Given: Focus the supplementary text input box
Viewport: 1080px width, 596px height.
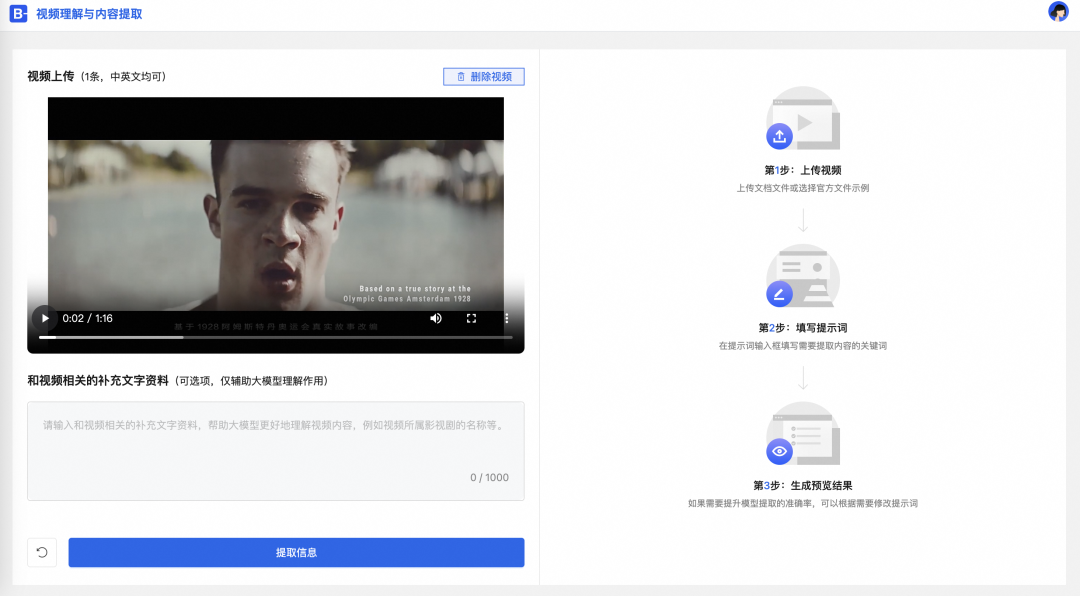Looking at the screenshot, I should [x=276, y=451].
